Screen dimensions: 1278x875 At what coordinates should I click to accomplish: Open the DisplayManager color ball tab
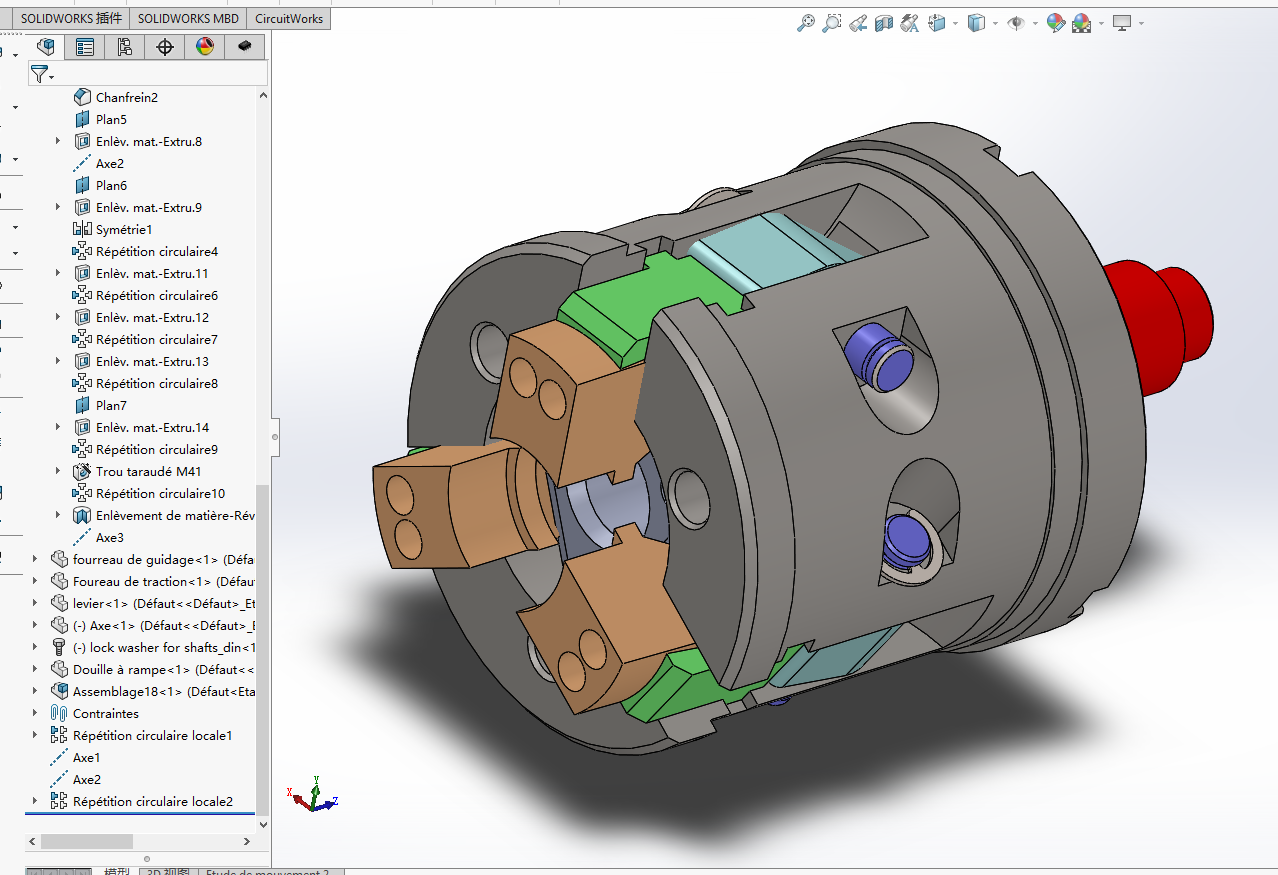tap(205, 46)
